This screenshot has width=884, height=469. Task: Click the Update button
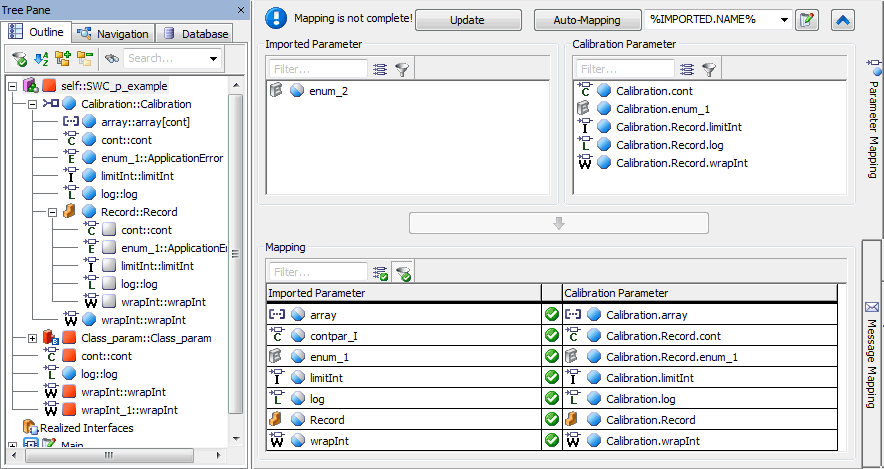pyautogui.click(x=467, y=20)
